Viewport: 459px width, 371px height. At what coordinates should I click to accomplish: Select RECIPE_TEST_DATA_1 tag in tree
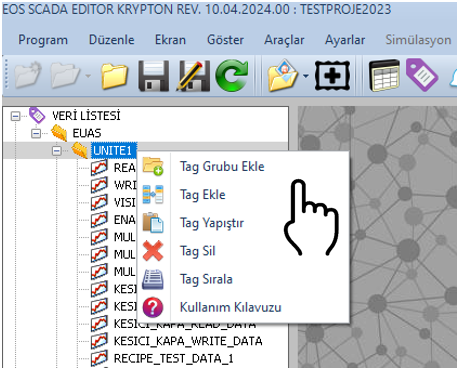point(173,358)
